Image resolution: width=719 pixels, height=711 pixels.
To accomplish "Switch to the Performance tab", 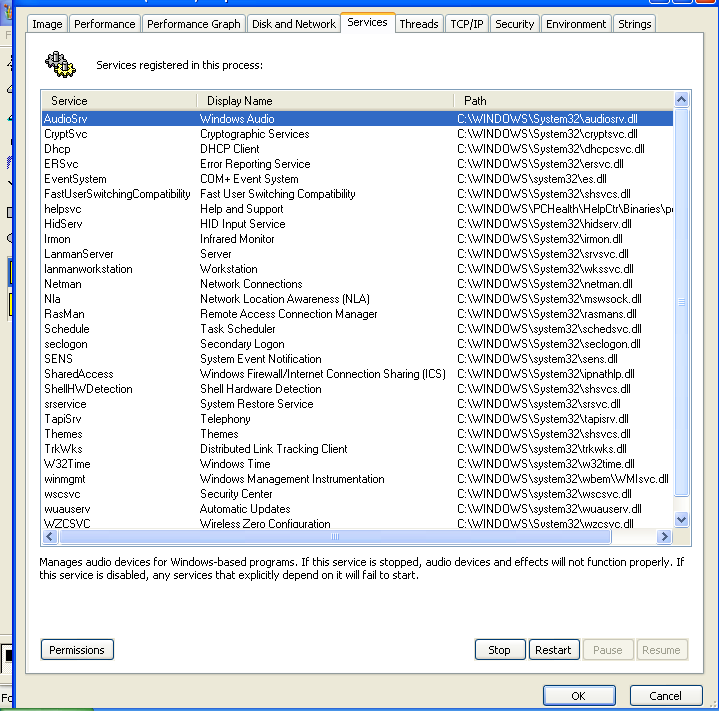I will pos(105,24).
